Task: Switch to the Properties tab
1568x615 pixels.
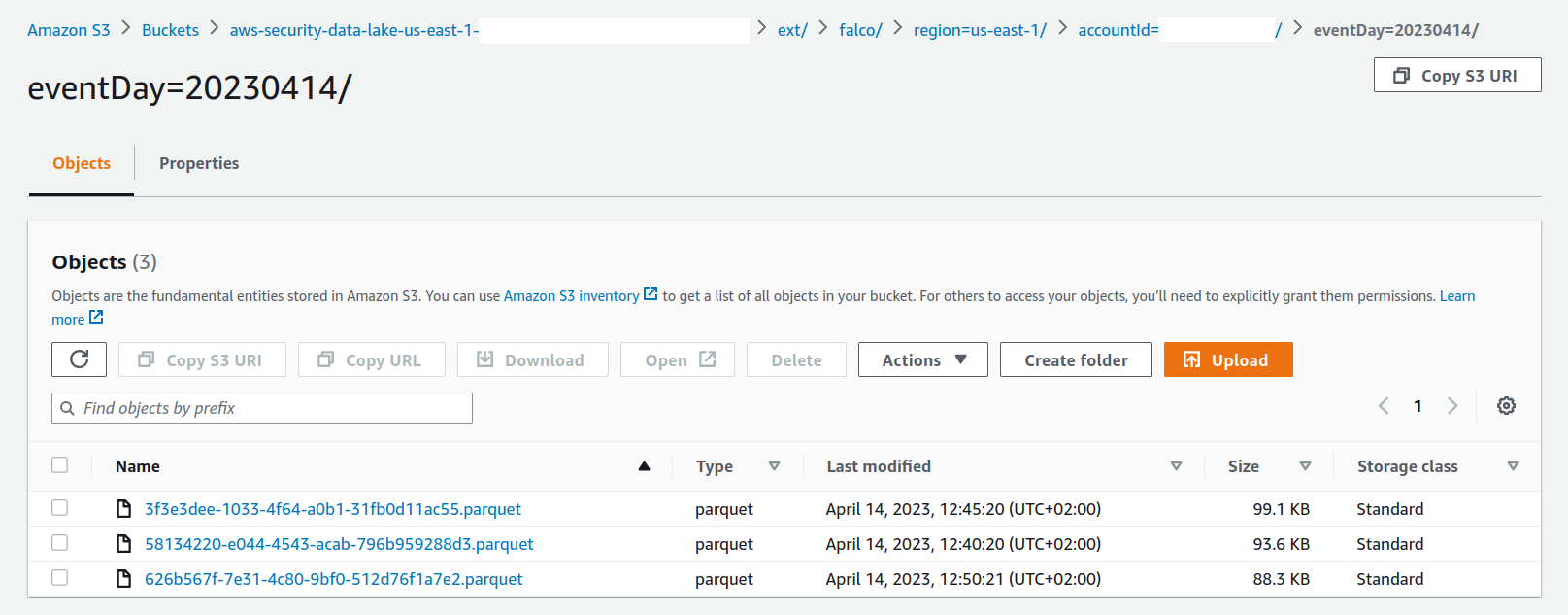Action: click(x=199, y=163)
